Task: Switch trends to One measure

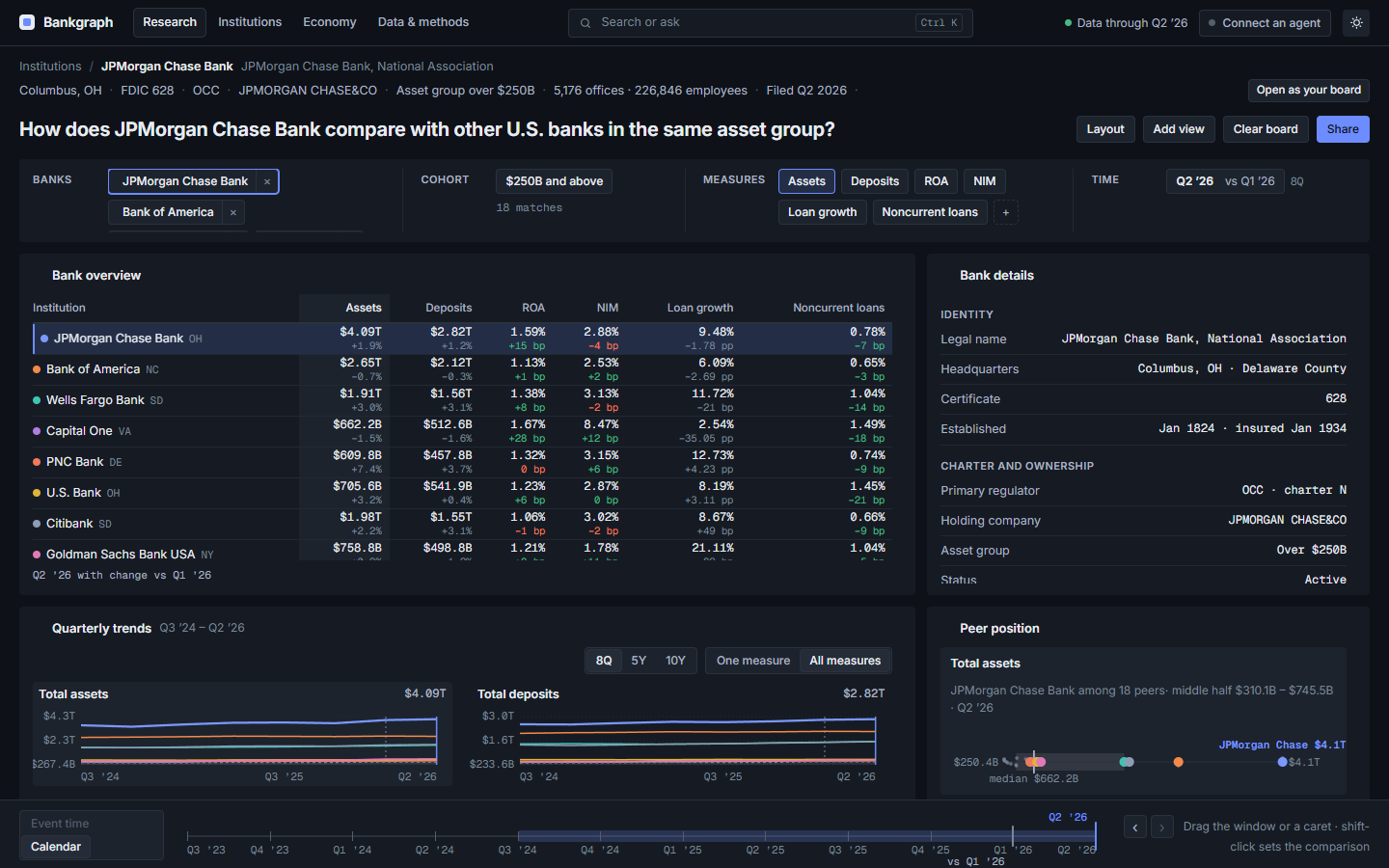Action: pos(752,661)
